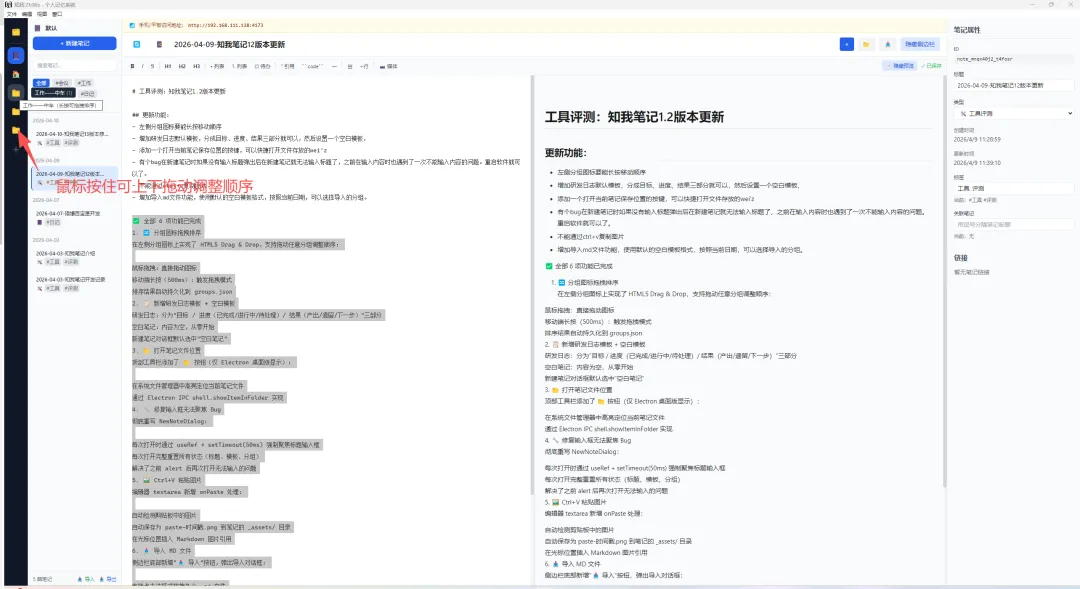The width and height of the screenshot is (1080, 589).
Task: Apply bold with the B toolbar button
Action: click(x=132, y=66)
